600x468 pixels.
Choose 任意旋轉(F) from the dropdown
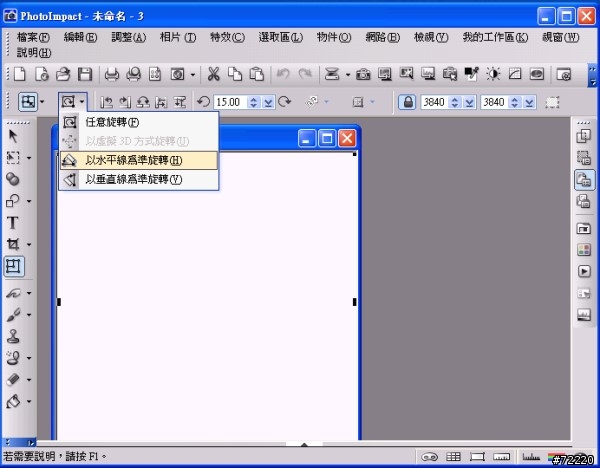tap(139, 122)
